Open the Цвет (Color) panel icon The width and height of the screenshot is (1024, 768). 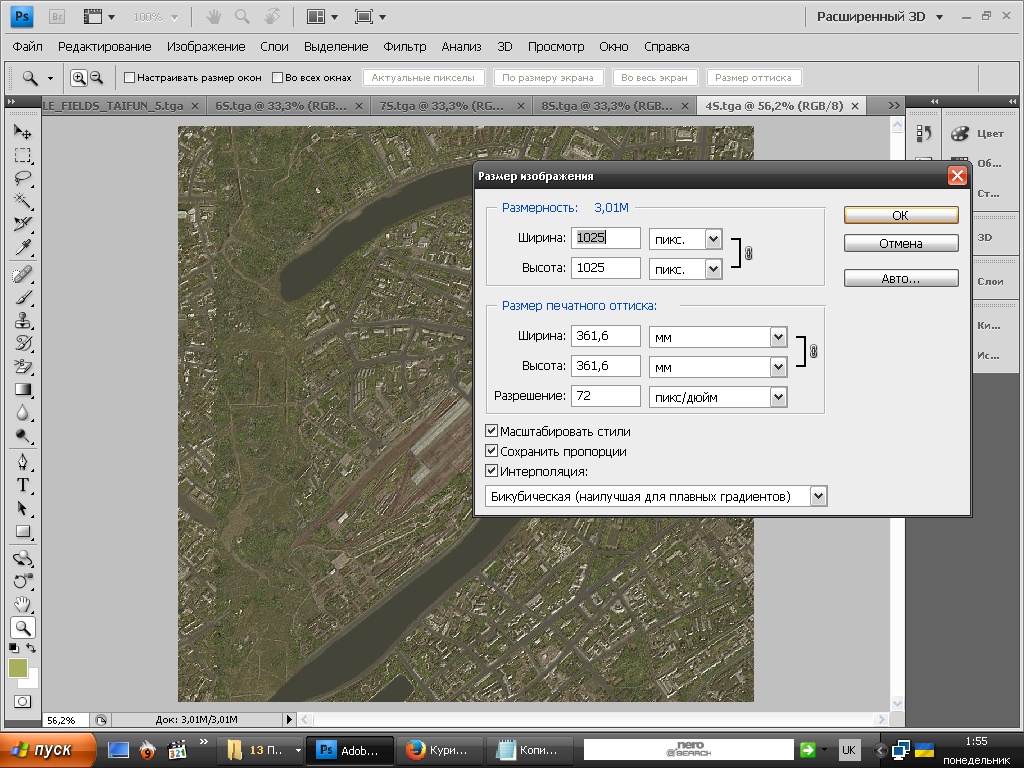[960, 134]
